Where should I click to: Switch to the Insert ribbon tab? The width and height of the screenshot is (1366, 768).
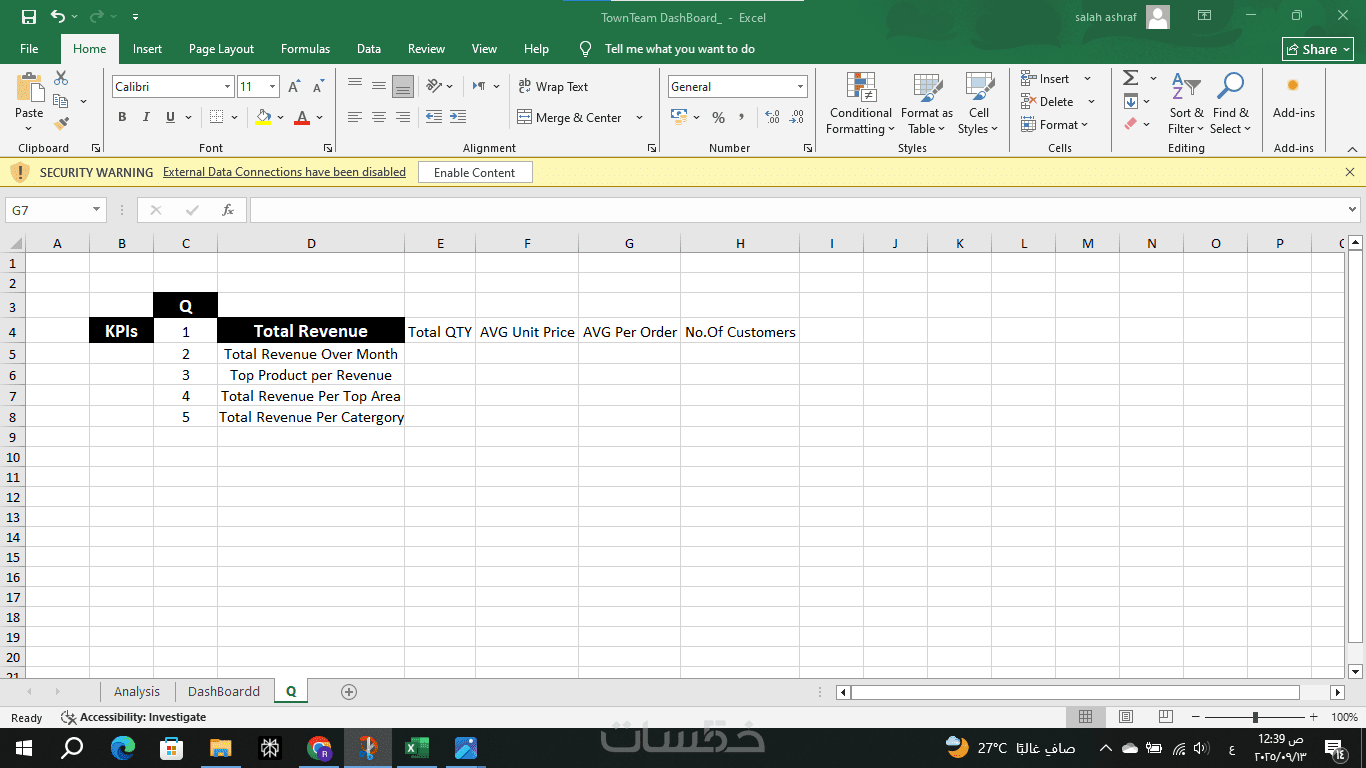pos(147,48)
